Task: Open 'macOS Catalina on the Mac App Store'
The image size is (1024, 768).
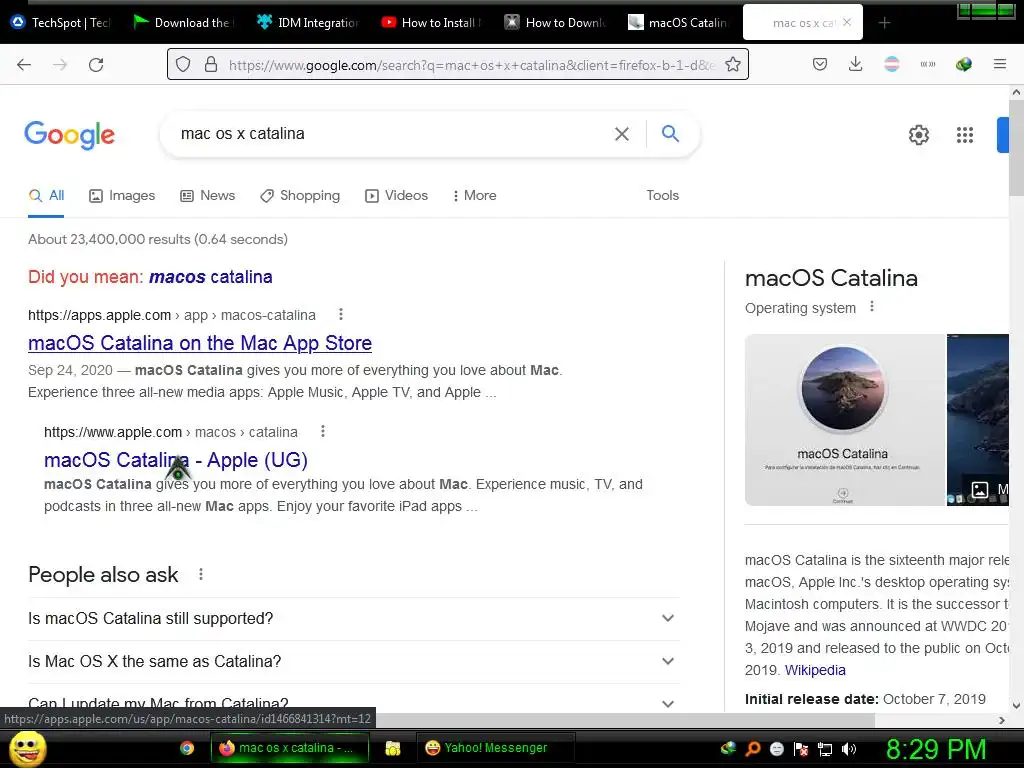Action: pyautogui.click(x=200, y=343)
